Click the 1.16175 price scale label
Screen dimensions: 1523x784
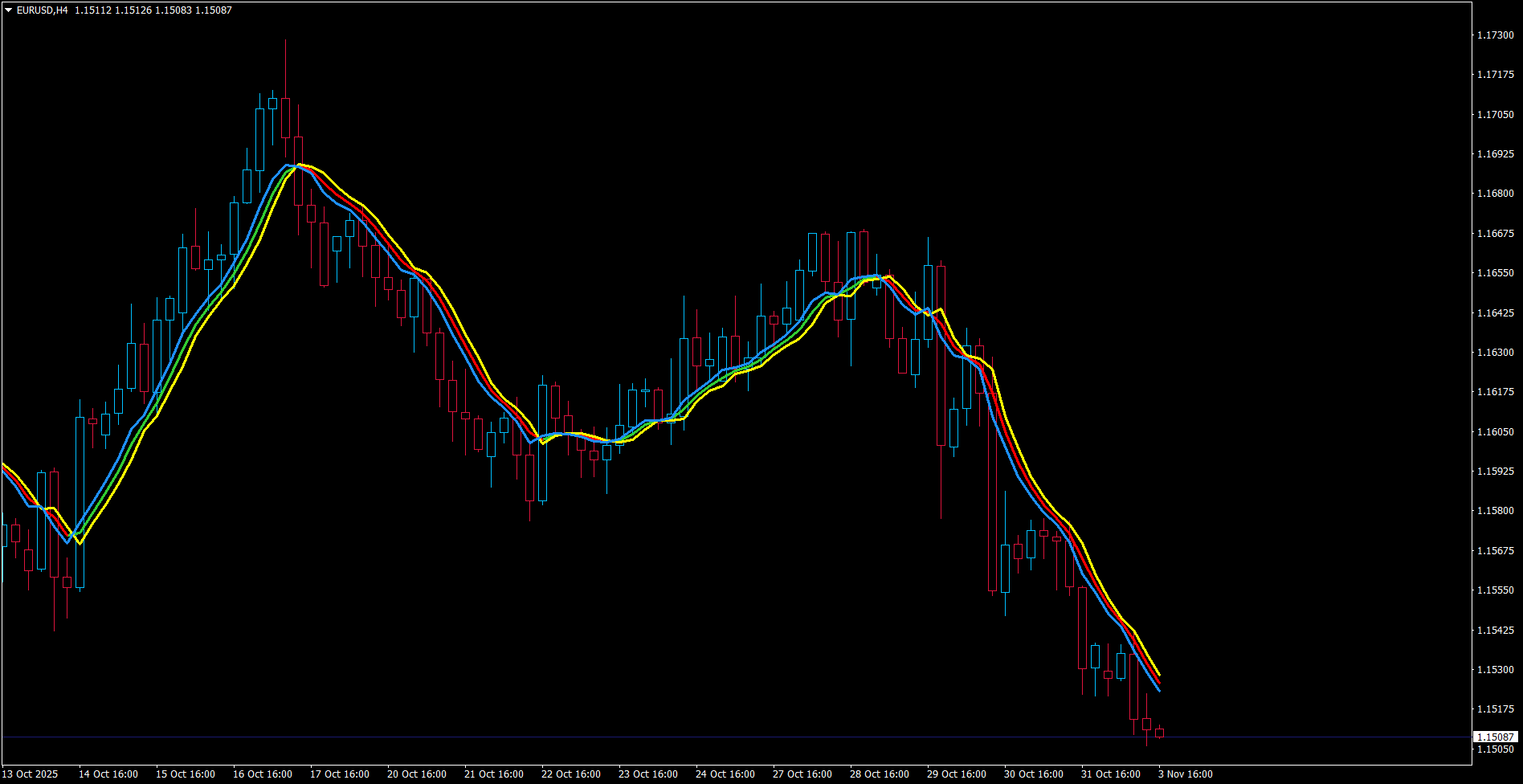(x=1496, y=392)
